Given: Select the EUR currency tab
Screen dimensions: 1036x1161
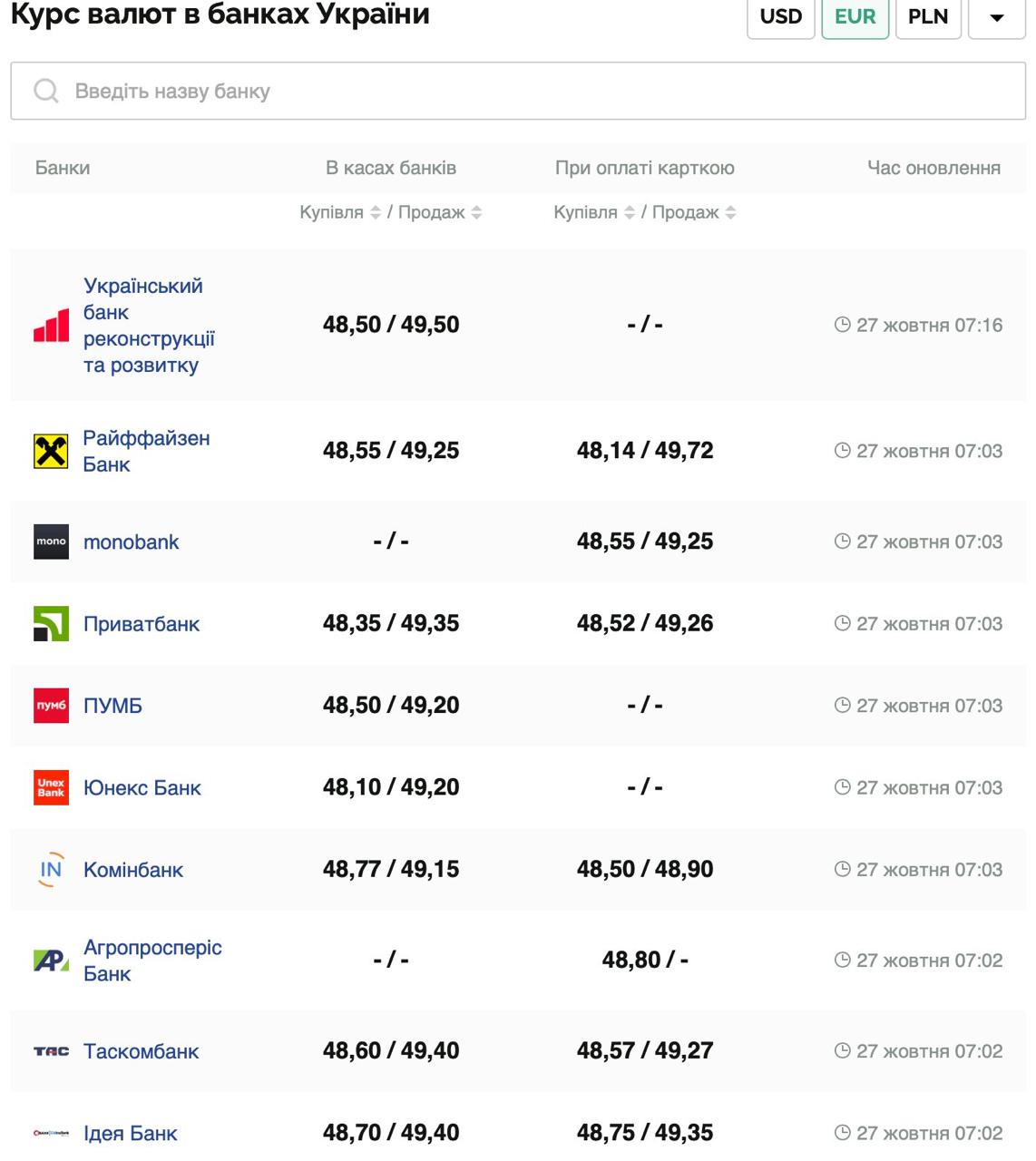Looking at the screenshot, I should point(855,17).
